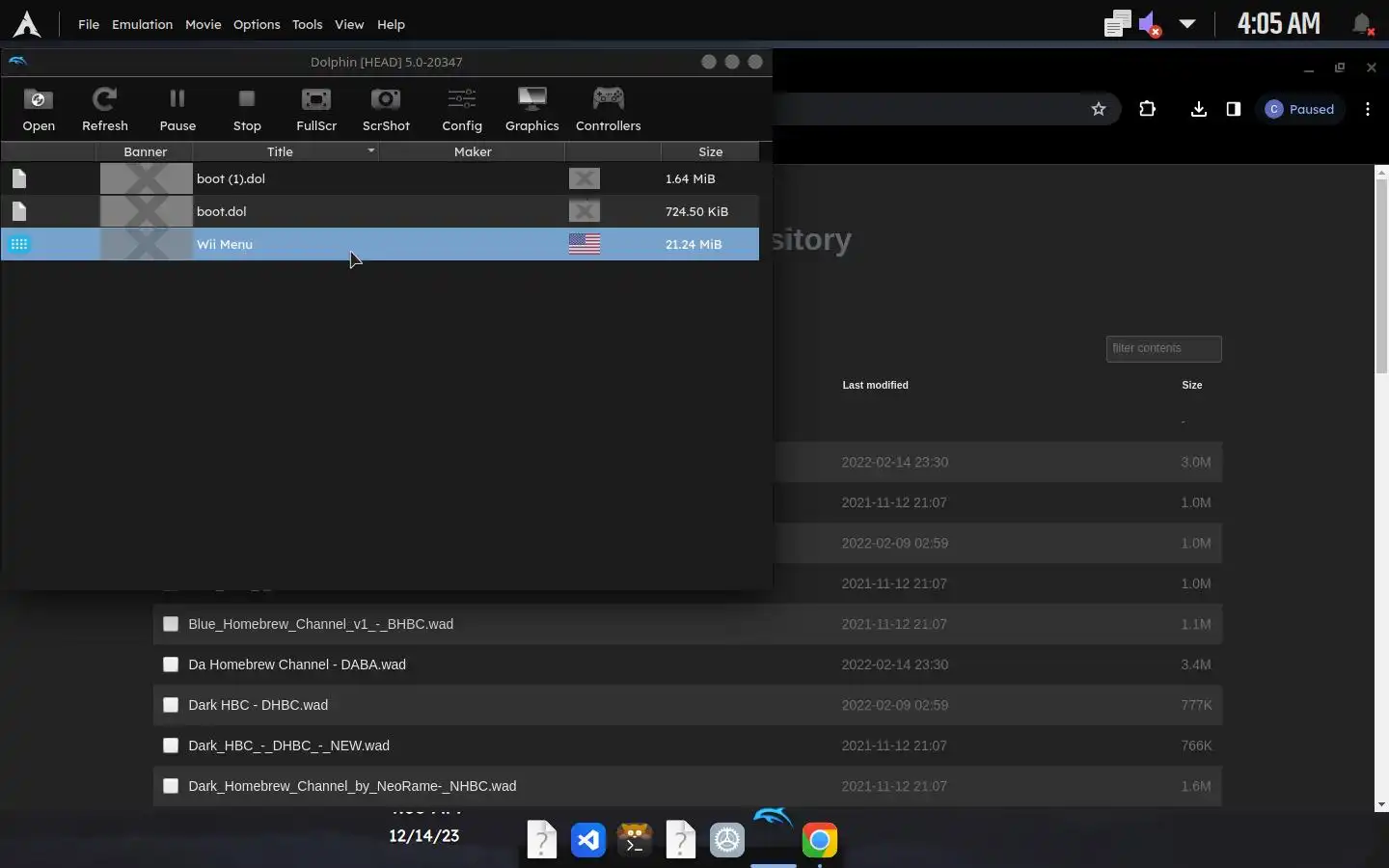Focus the filter contents field
This screenshot has width=1389, height=868.
[1163, 348]
